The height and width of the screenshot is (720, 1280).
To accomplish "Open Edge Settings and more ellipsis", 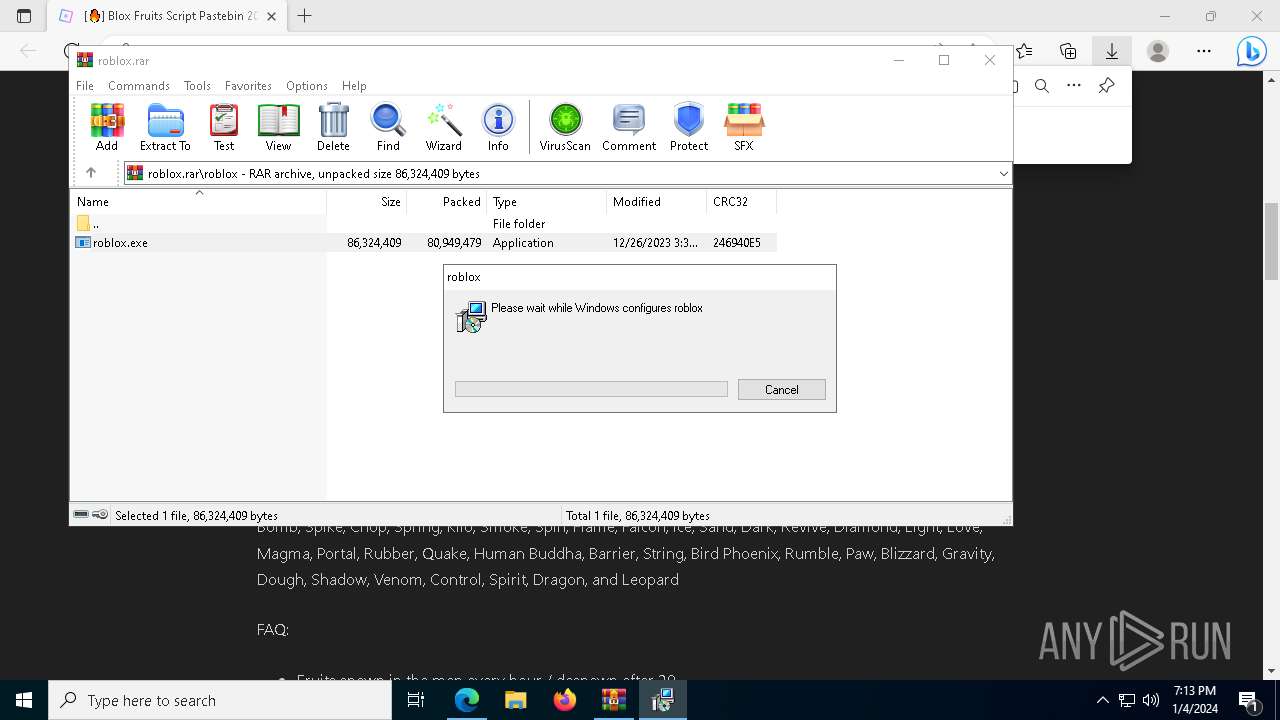I will click(1204, 51).
